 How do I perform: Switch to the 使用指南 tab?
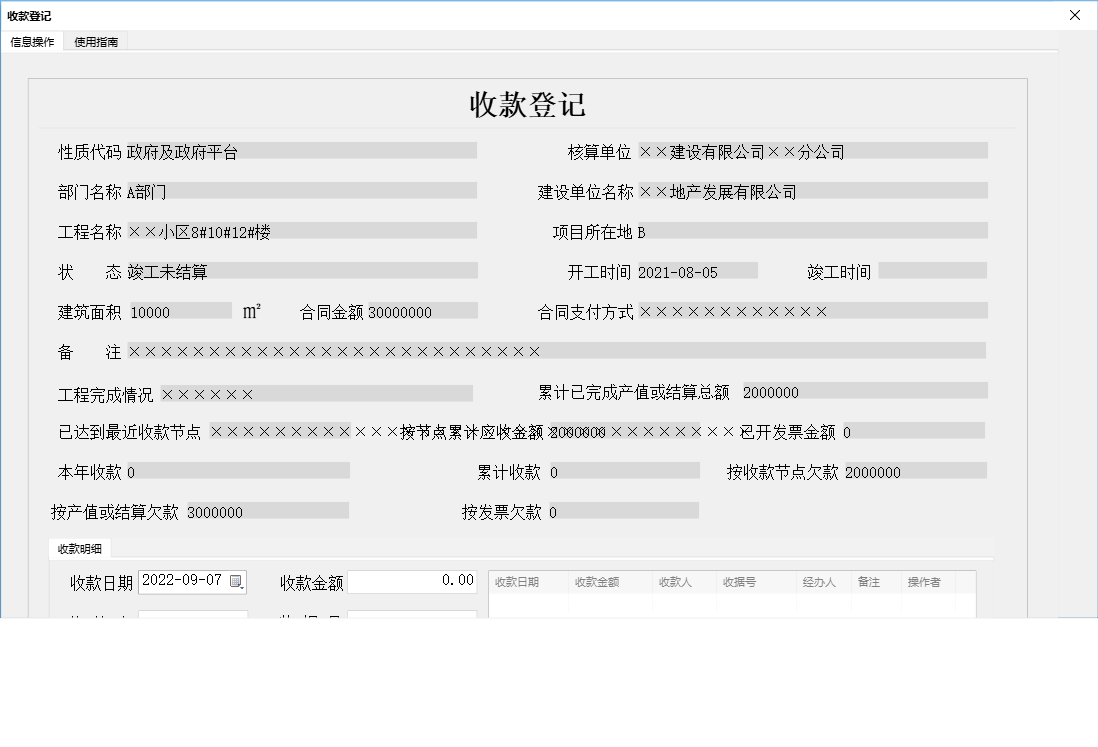94,42
